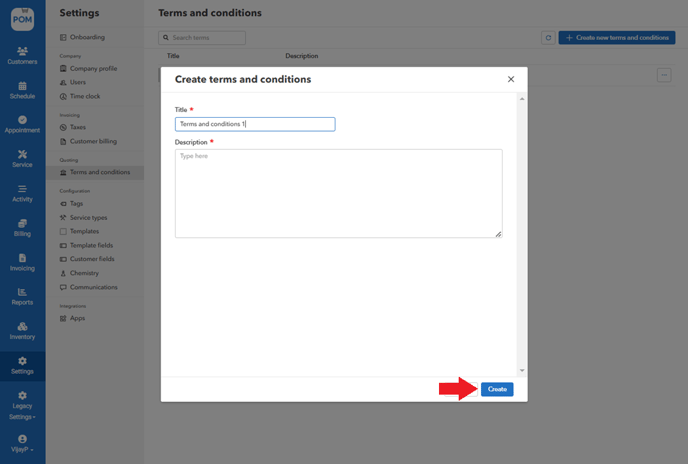Open the Billing section icon
688x464 pixels.
(x=22, y=227)
